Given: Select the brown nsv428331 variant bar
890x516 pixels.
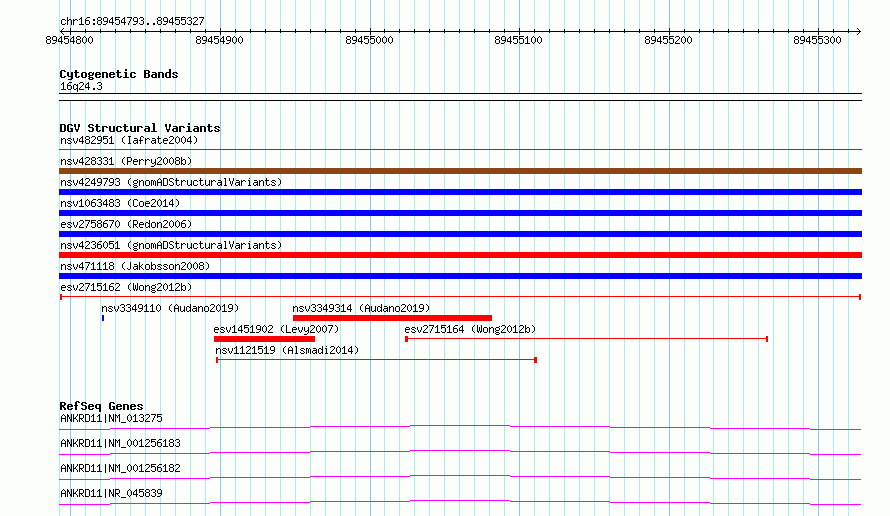Looking at the screenshot, I should click(x=460, y=171).
